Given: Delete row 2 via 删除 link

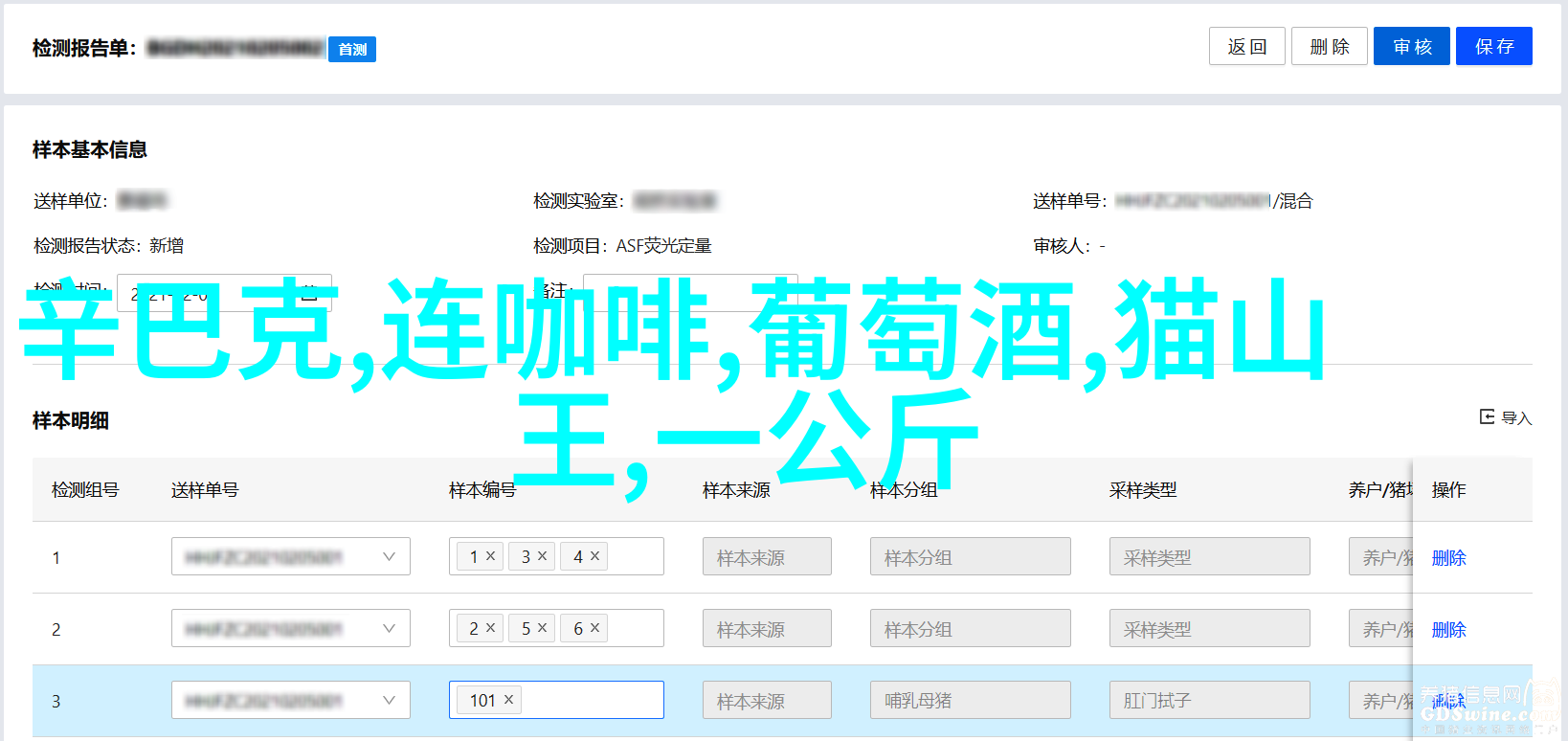Looking at the screenshot, I should coord(1448,629).
